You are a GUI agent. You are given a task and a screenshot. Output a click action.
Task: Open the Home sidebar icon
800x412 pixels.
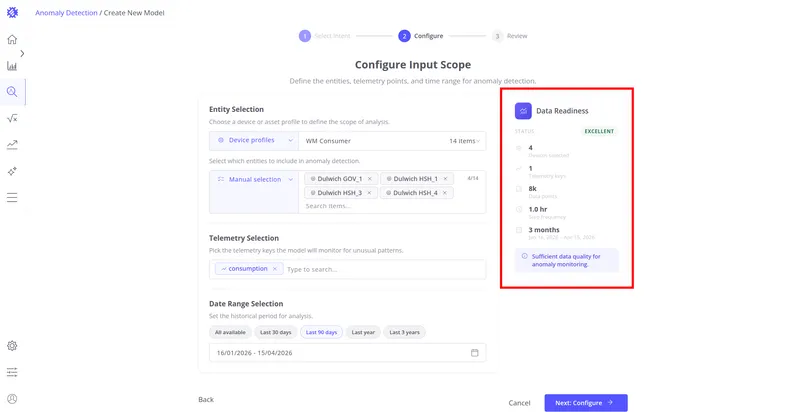[12, 39]
